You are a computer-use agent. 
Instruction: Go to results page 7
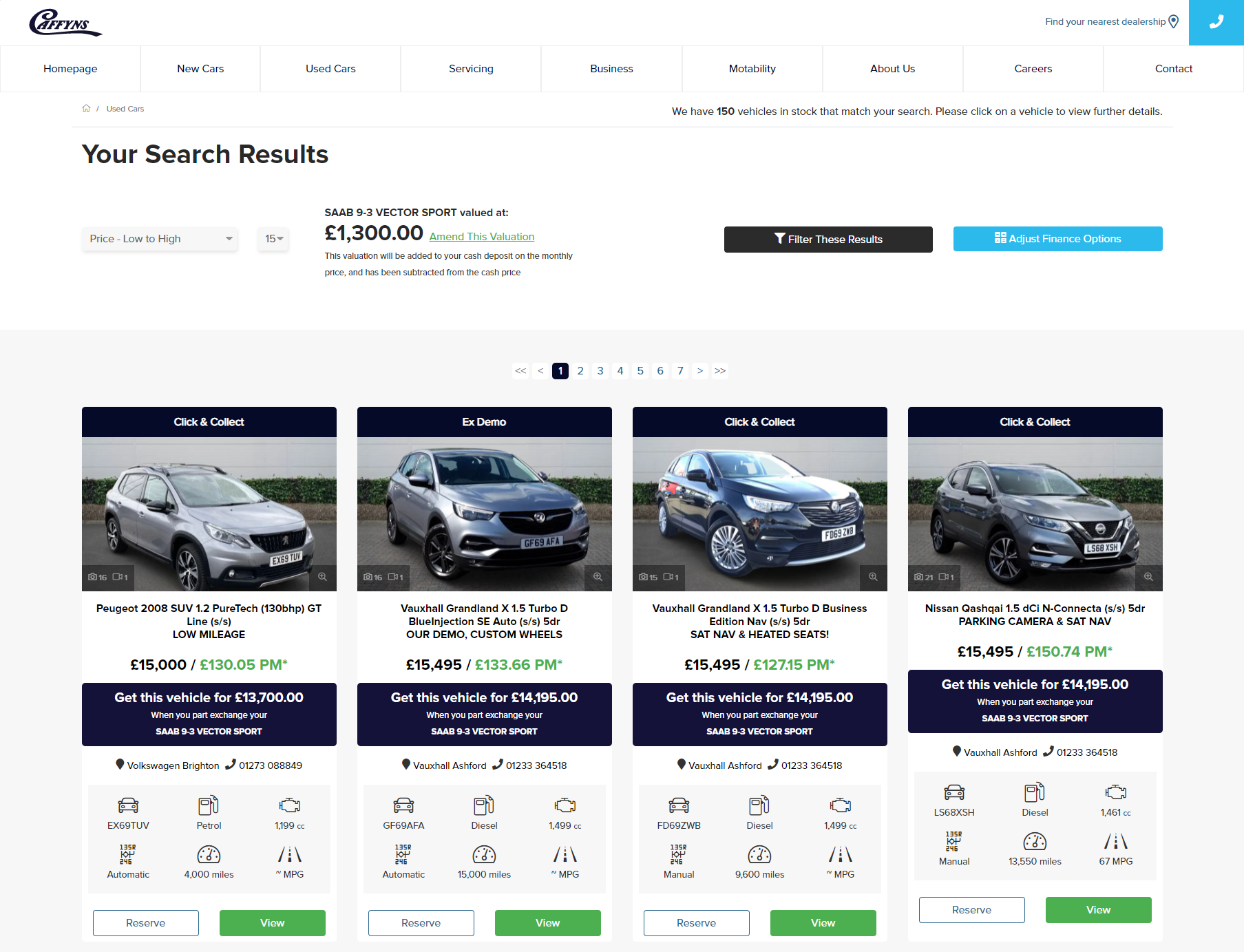[x=680, y=371]
